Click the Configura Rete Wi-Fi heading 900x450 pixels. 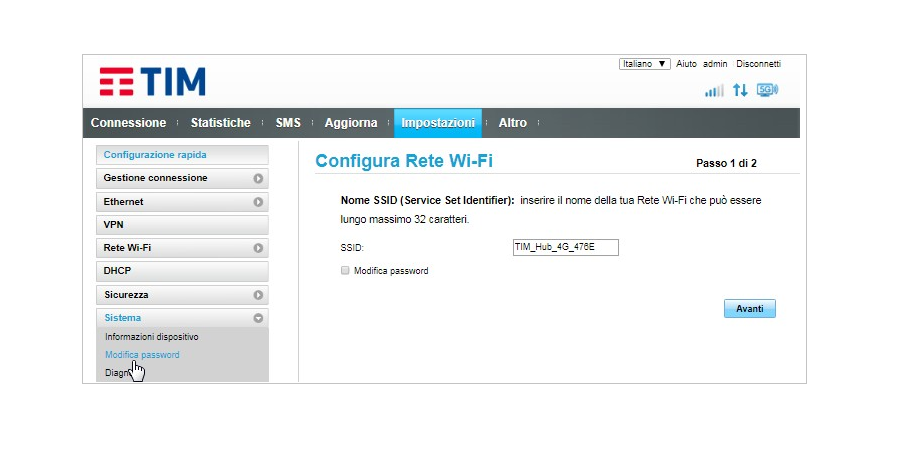pos(404,161)
